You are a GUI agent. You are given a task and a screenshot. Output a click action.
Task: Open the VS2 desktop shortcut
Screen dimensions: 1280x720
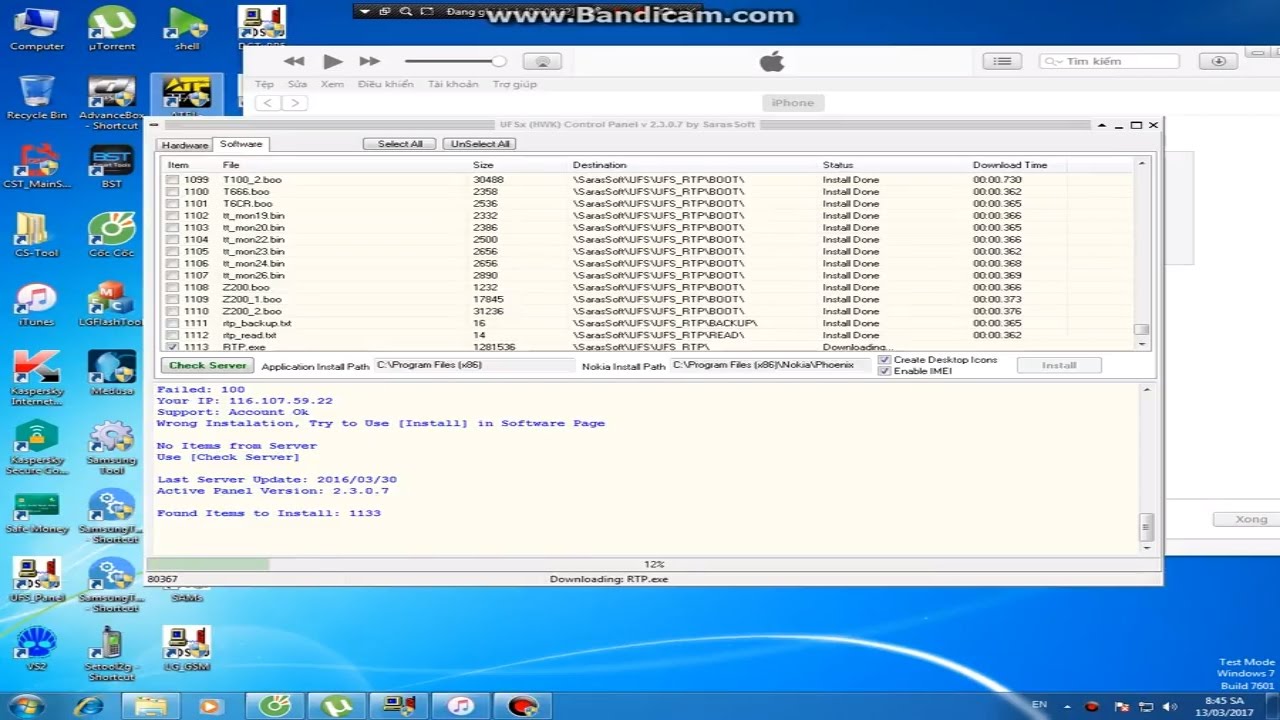(37, 648)
